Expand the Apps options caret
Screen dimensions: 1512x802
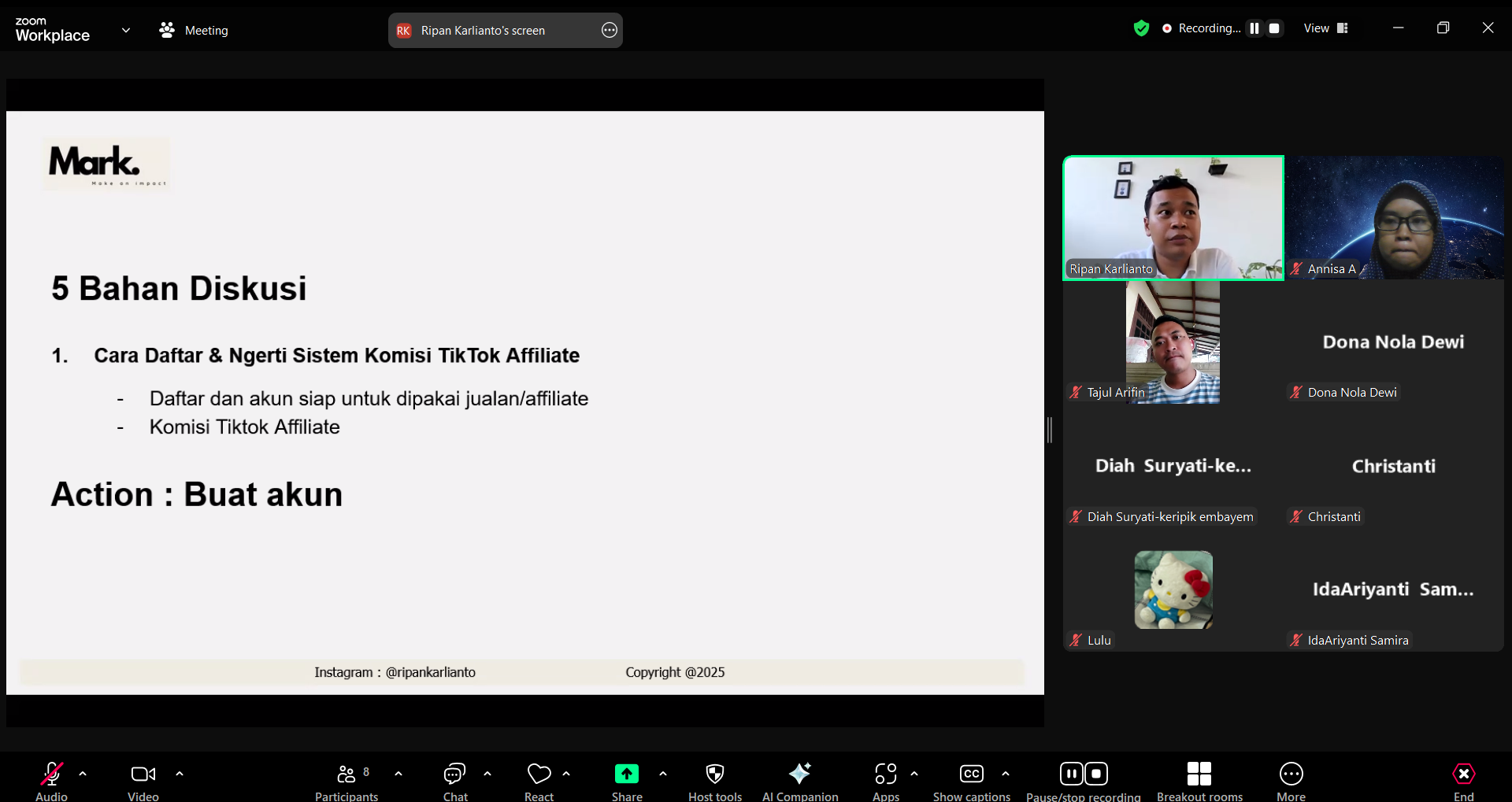(914, 774)
